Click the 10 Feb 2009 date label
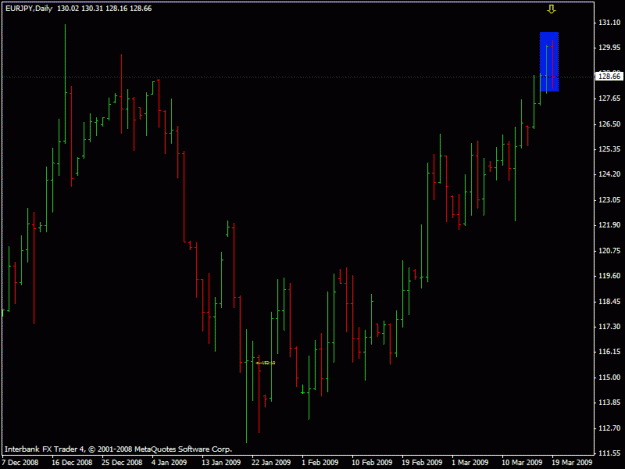Screen dimensions: 625x469 (x=371, y=463)
